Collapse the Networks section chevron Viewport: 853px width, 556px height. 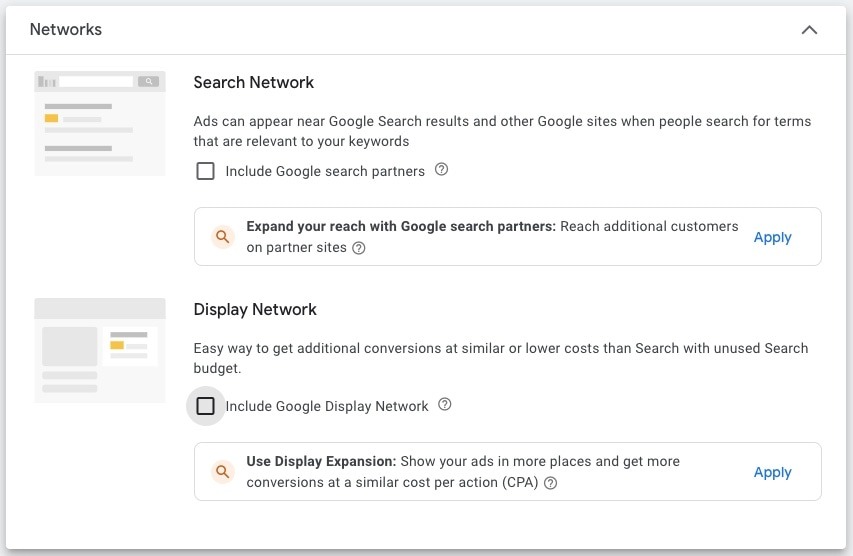(x=809, y=30)
